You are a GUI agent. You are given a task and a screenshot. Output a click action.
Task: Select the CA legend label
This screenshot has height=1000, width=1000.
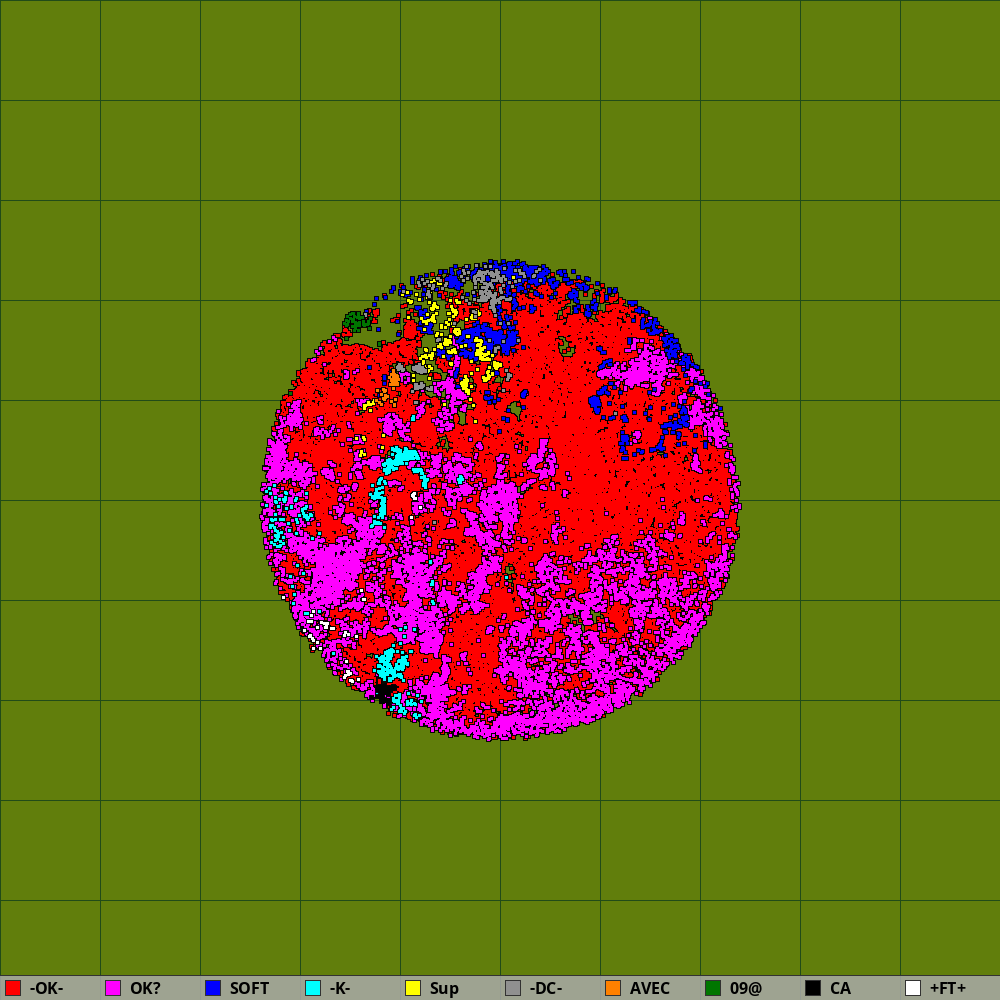[x=841, y=989]
